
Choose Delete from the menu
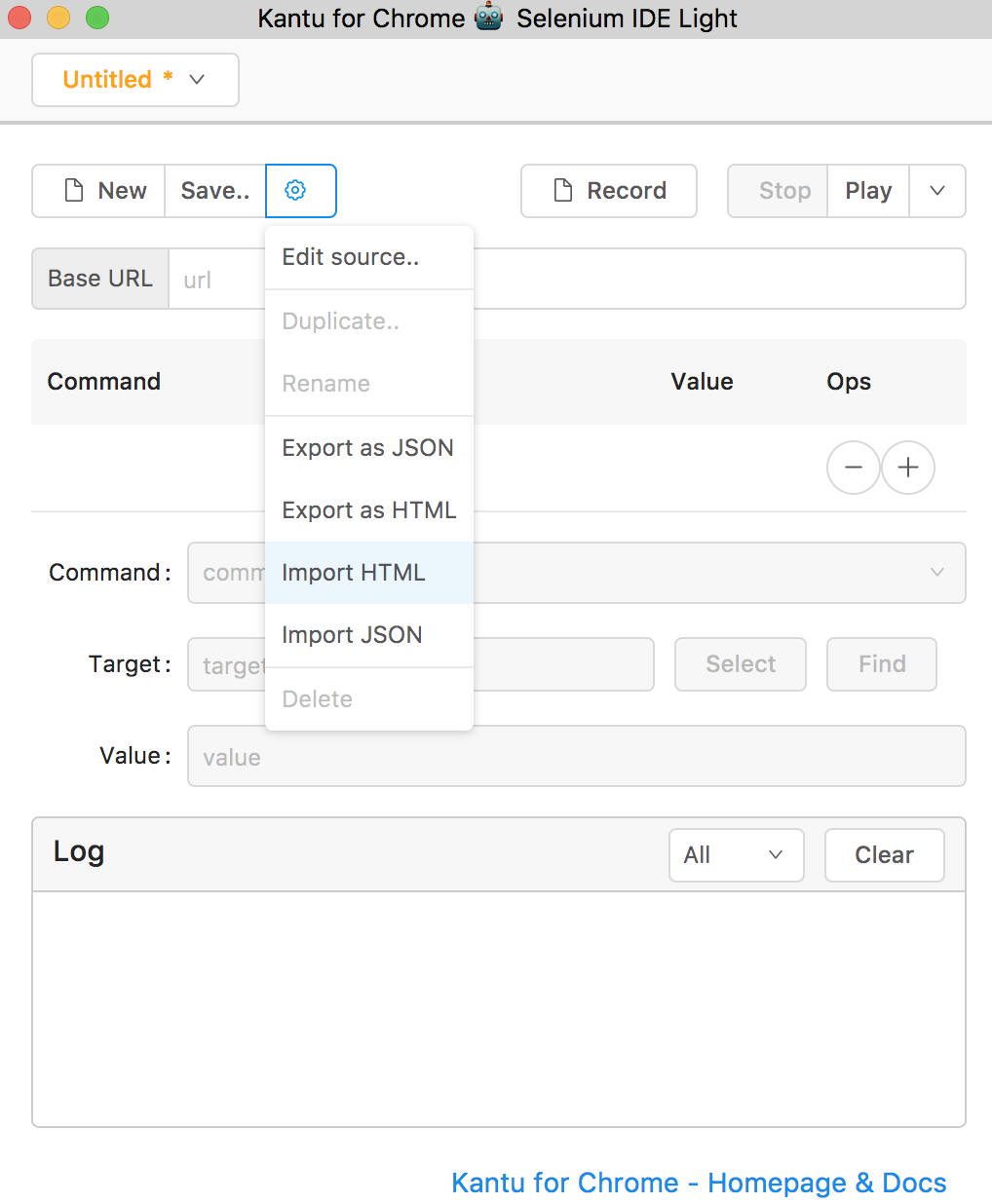pos(369,699)
